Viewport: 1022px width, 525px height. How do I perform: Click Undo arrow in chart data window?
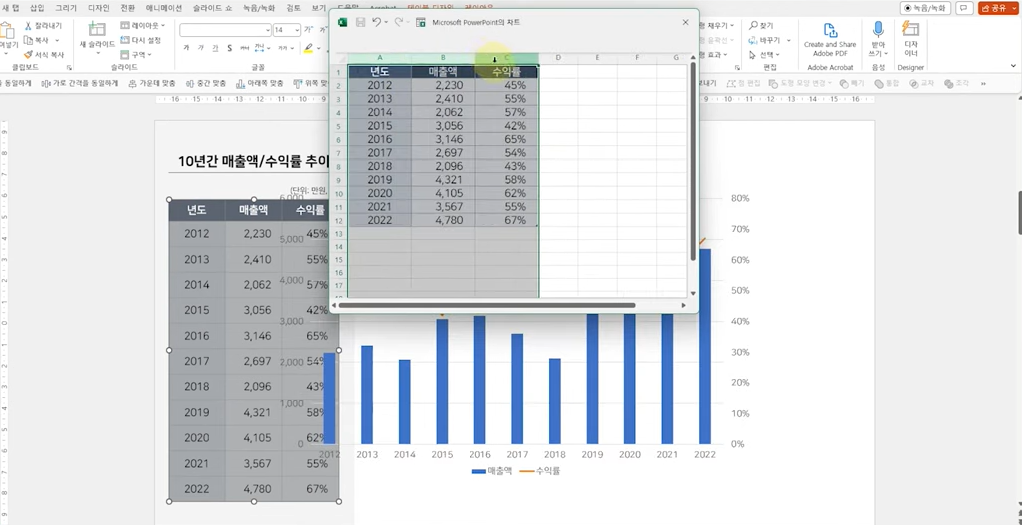(x=377, y=22)
